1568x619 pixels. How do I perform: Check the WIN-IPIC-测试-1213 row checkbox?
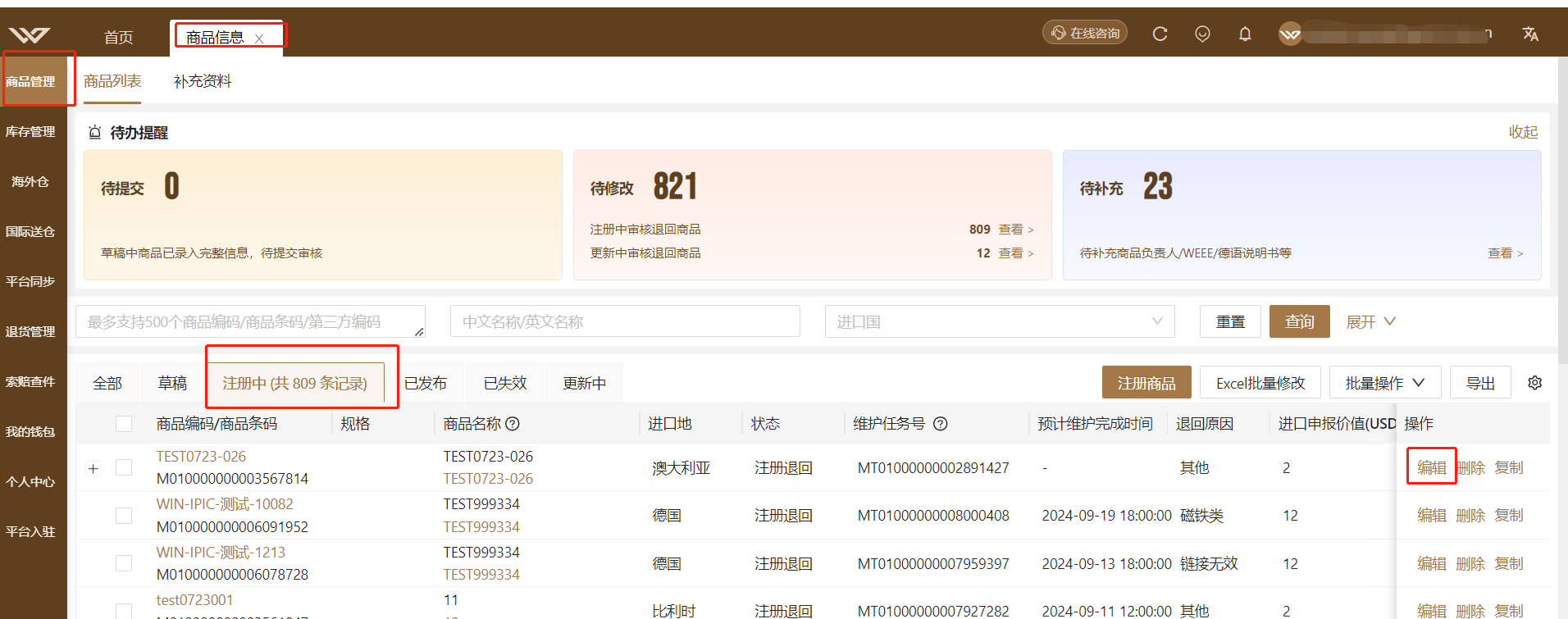[x=124, y=563]
